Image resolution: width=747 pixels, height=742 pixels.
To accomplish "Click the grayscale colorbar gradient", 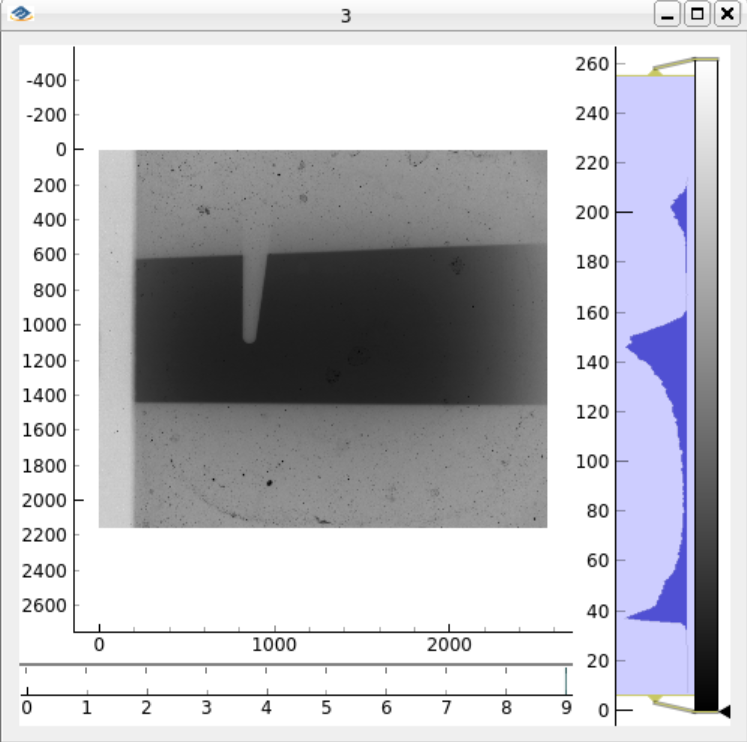I will coord(706,385).
